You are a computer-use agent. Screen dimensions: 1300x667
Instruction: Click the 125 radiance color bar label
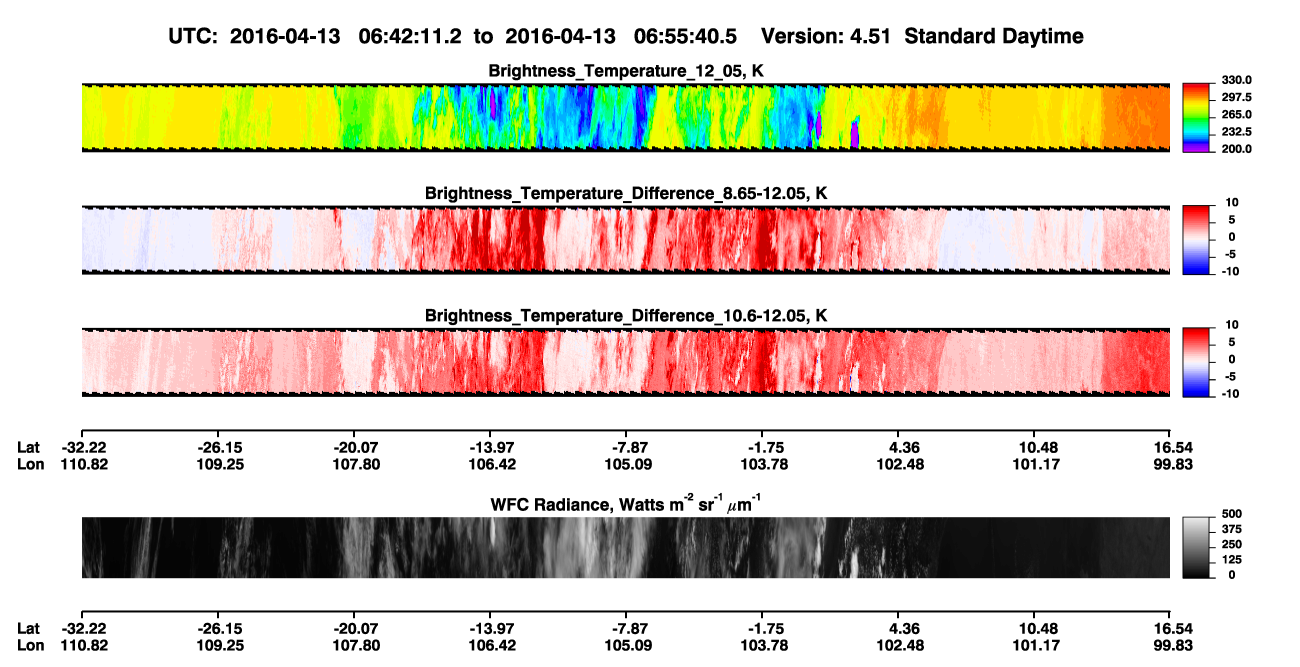click(1231, 560)
